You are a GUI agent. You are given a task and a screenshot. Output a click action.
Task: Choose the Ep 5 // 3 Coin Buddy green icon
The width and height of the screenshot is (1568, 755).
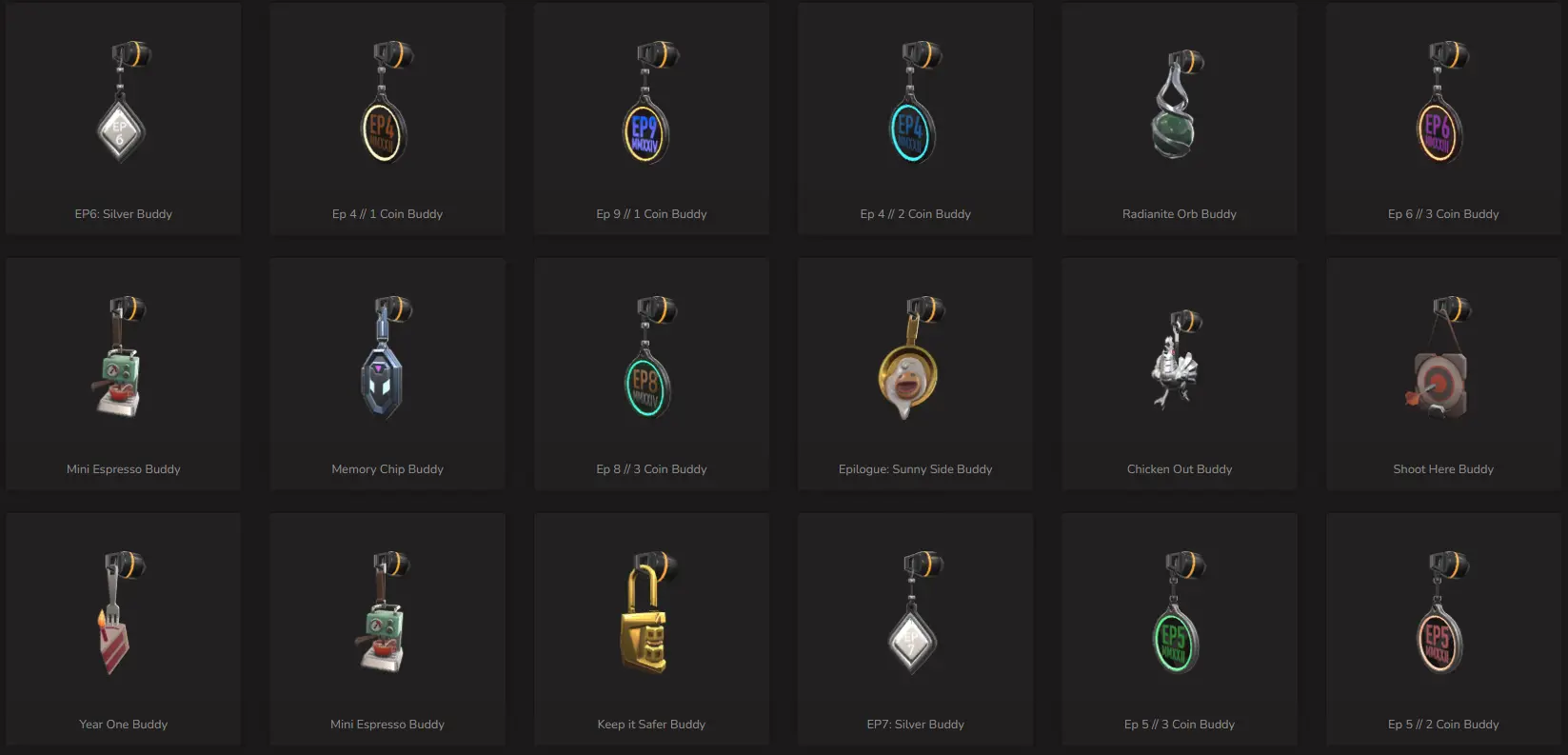1179,613
